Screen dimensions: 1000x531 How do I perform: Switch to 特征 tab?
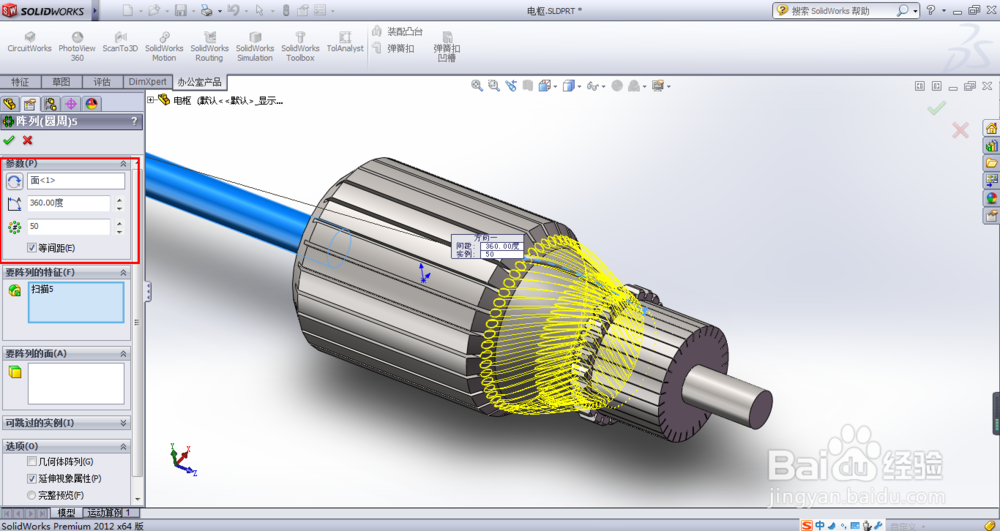(x=20, y=82)
